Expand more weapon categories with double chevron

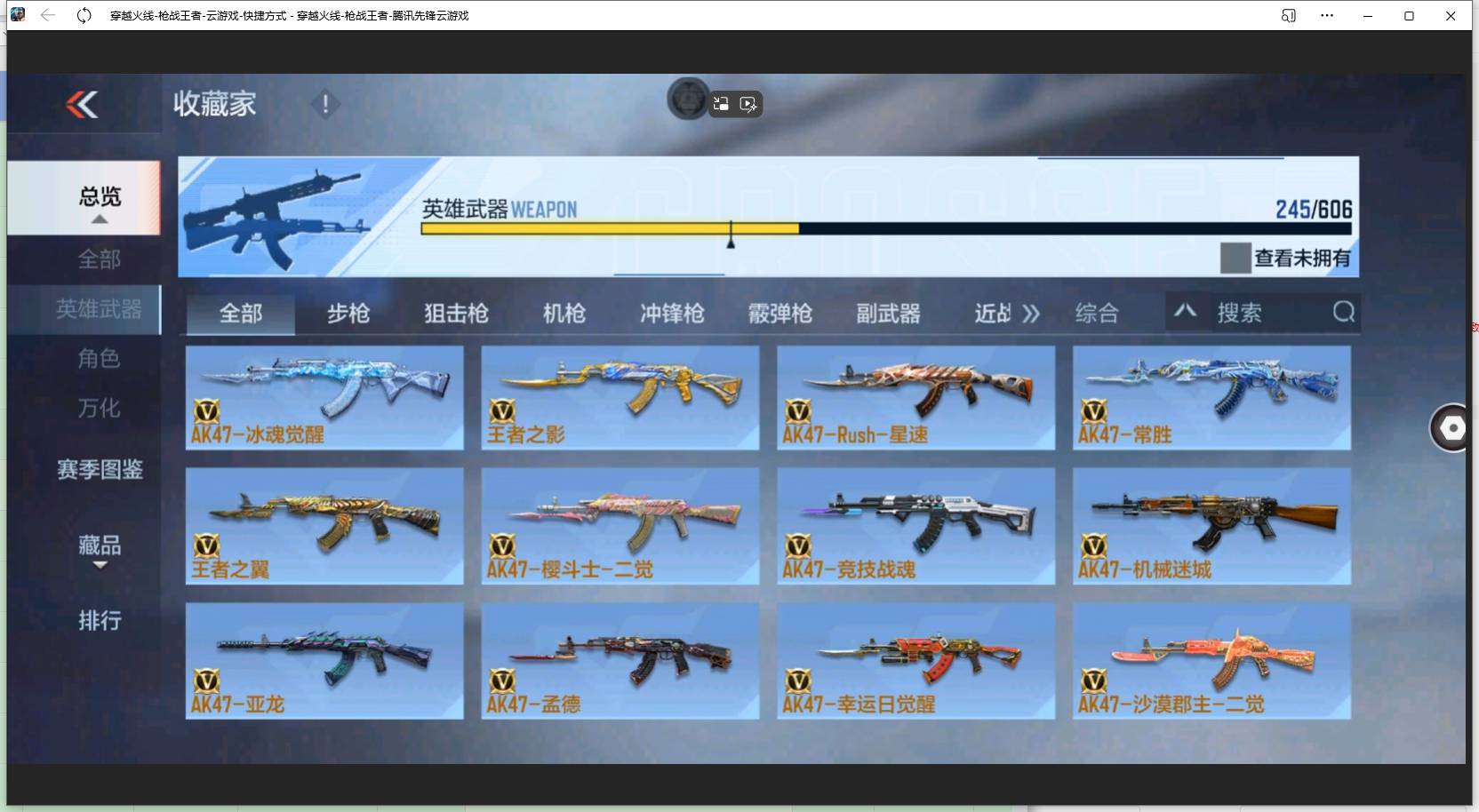click(1031, 314)
